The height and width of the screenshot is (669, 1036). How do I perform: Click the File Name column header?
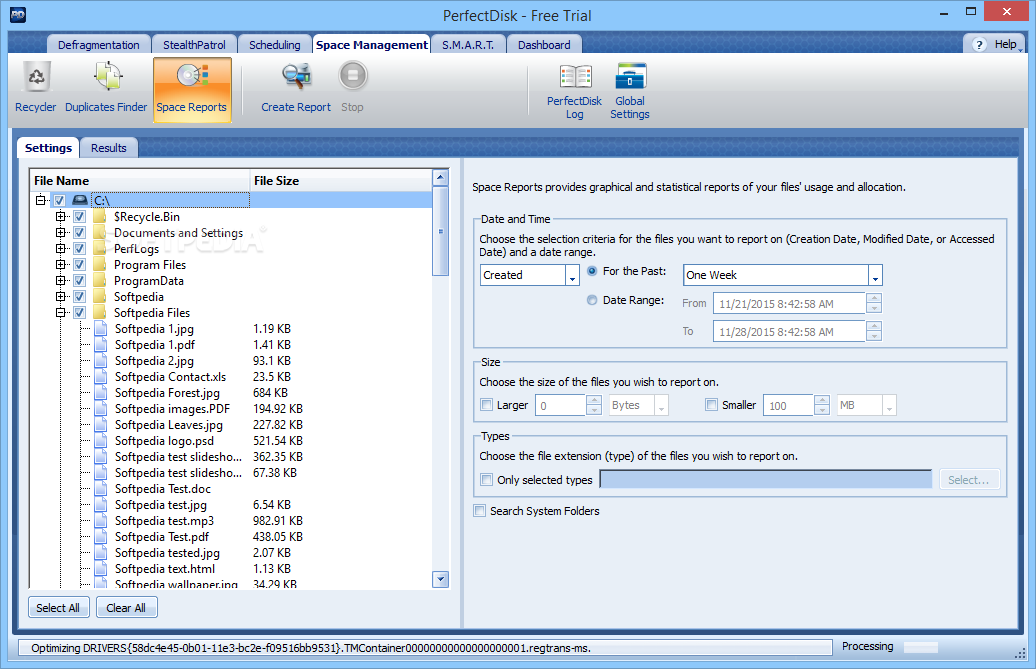coord(140,180)
